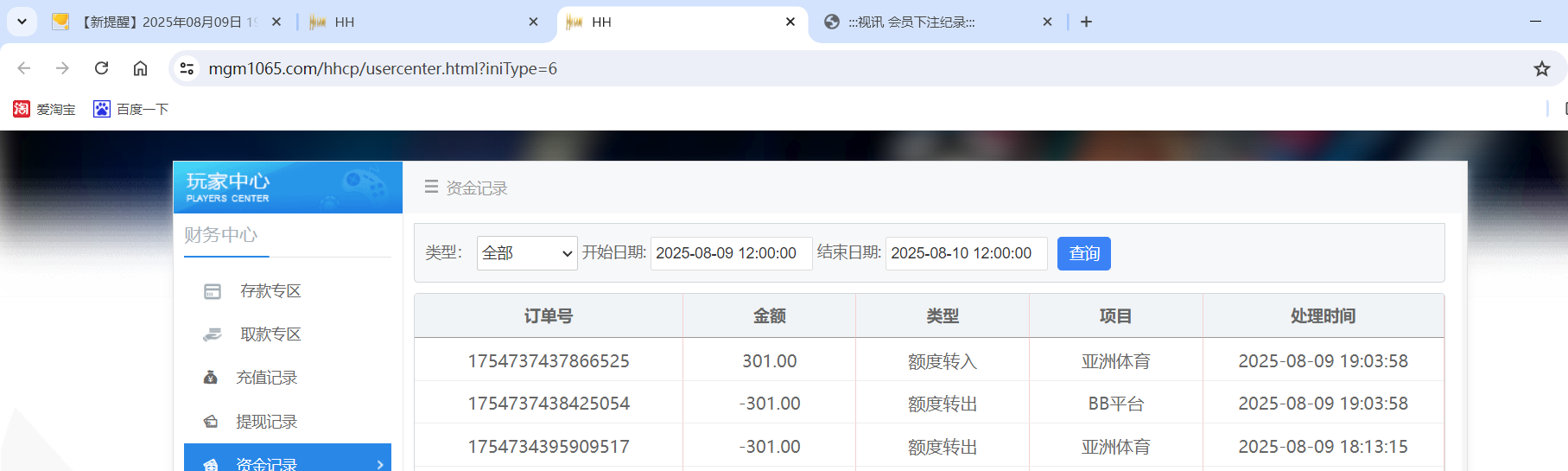1568x471 pixels.
Task: Open 取款专区 in the sidebar
Action: (270, 334)
